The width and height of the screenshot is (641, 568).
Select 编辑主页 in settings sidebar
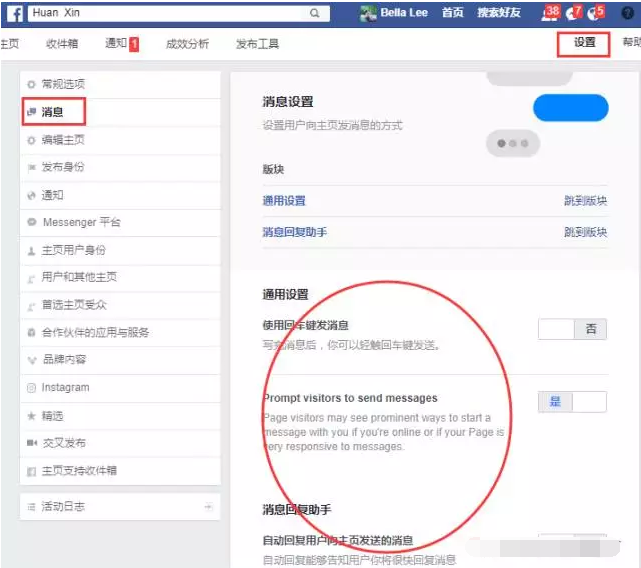(x=120, y=140)
